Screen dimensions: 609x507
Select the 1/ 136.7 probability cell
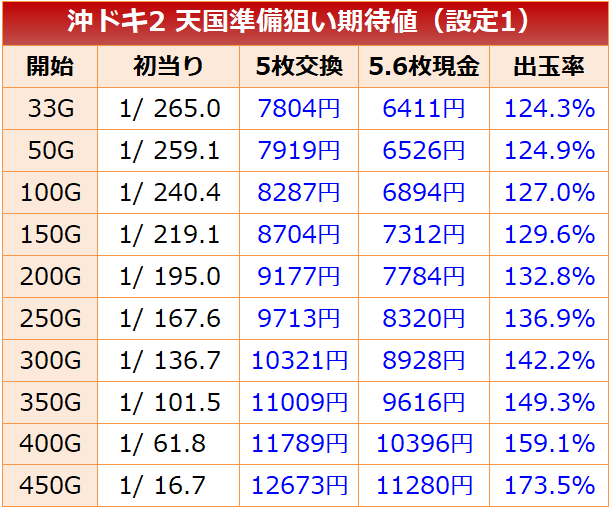[169, 360]
